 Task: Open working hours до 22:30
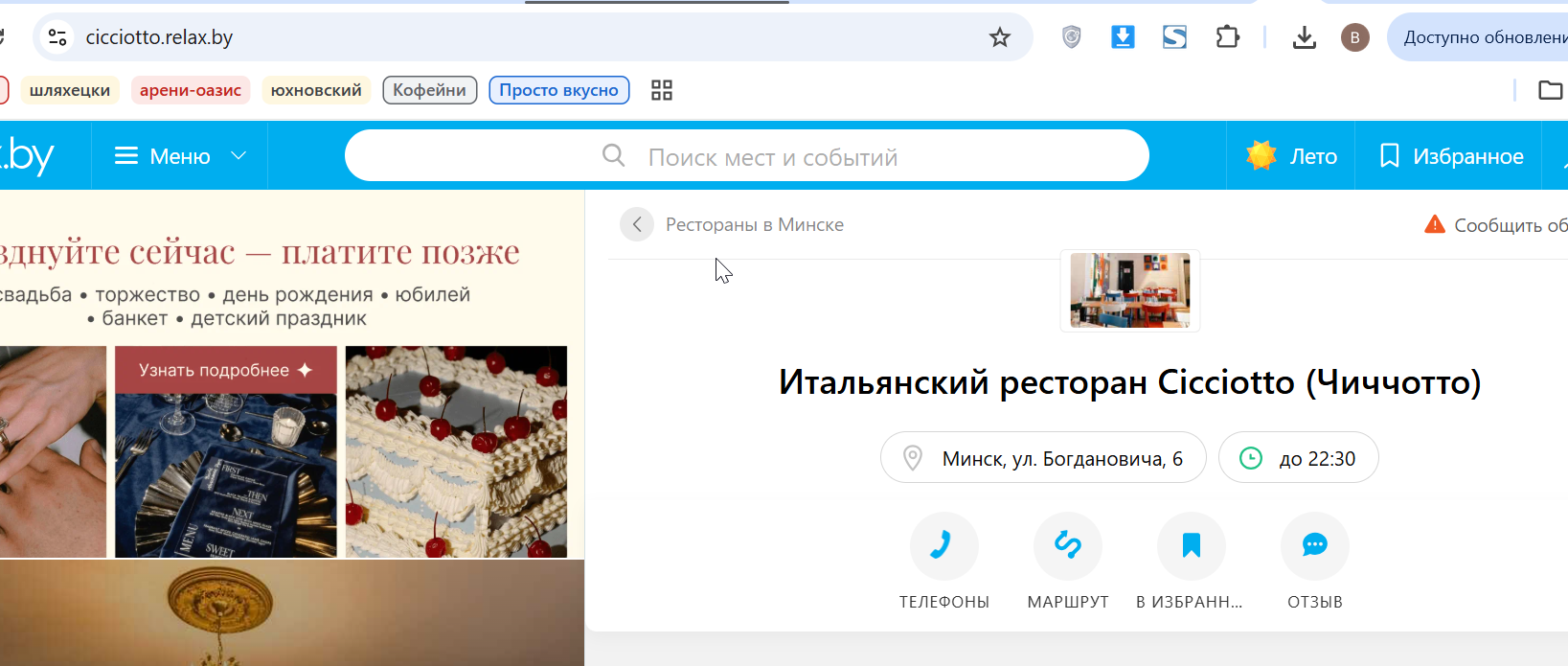point(1299,458)
